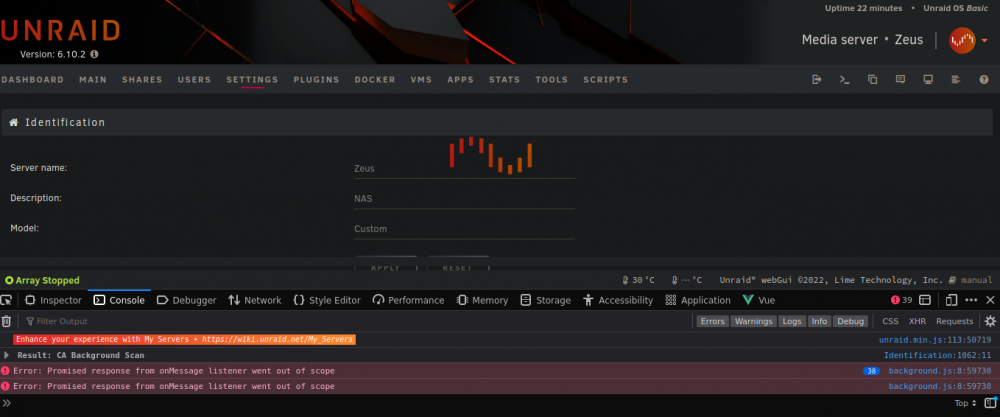Open the Vue devtools tab
Viewport: 1000px width, 417px height.
(758, 300)
